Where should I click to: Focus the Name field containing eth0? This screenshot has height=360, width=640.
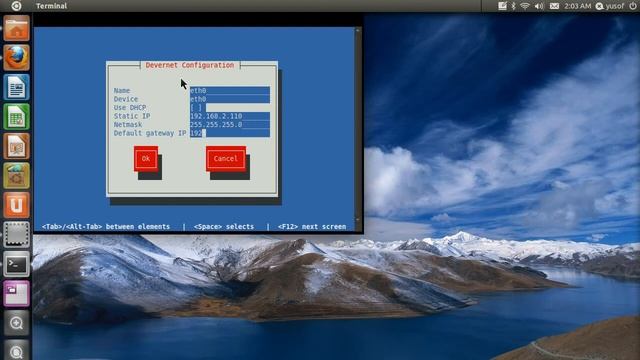tap(230, 91)
